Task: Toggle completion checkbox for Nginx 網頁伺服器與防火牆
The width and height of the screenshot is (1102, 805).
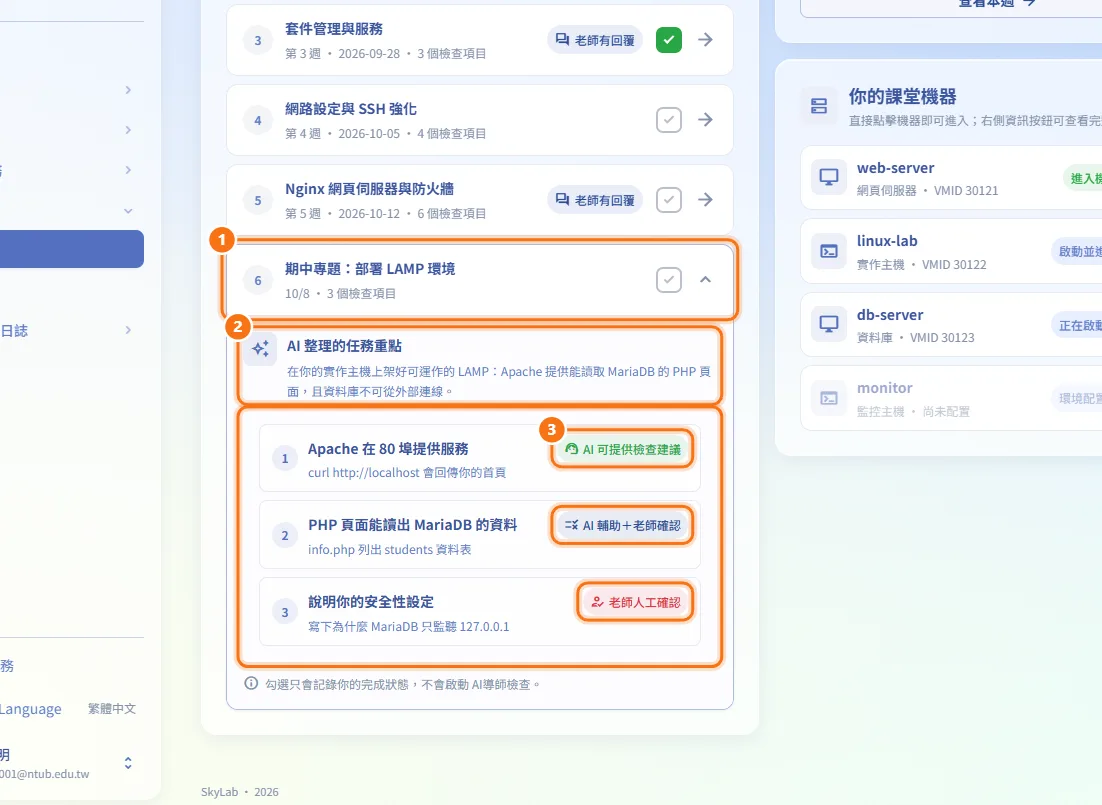Action: point(668,200)
